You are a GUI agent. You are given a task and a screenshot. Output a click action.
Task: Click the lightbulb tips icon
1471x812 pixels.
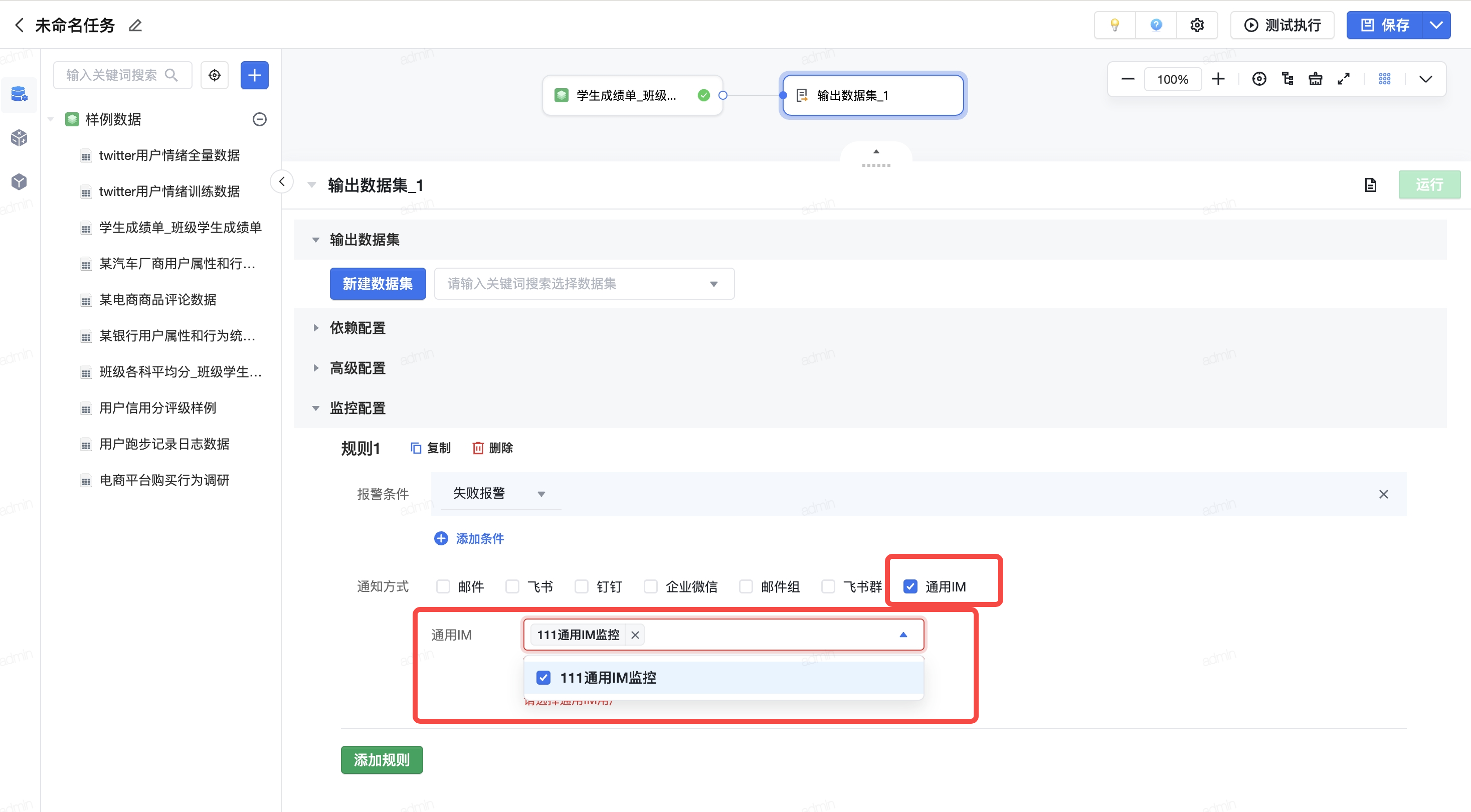coord(1114,25)
